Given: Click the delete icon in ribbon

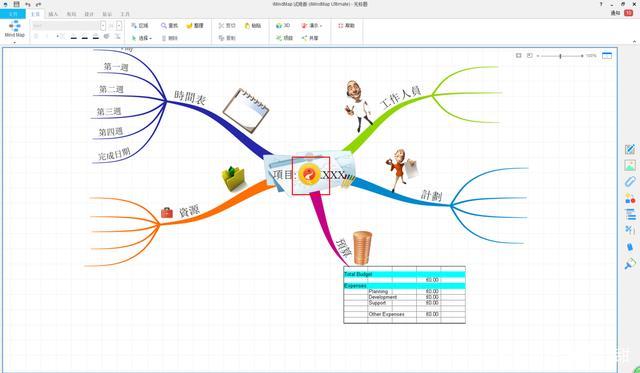Looking at the screenshot, I should pos(164,38).
